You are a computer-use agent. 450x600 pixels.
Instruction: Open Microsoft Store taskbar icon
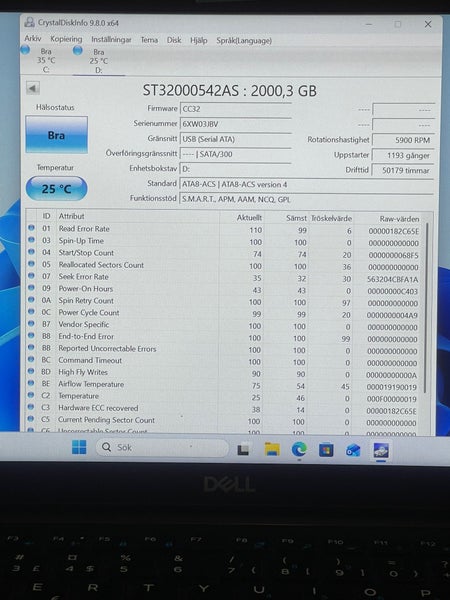click(x=326, y=450)
